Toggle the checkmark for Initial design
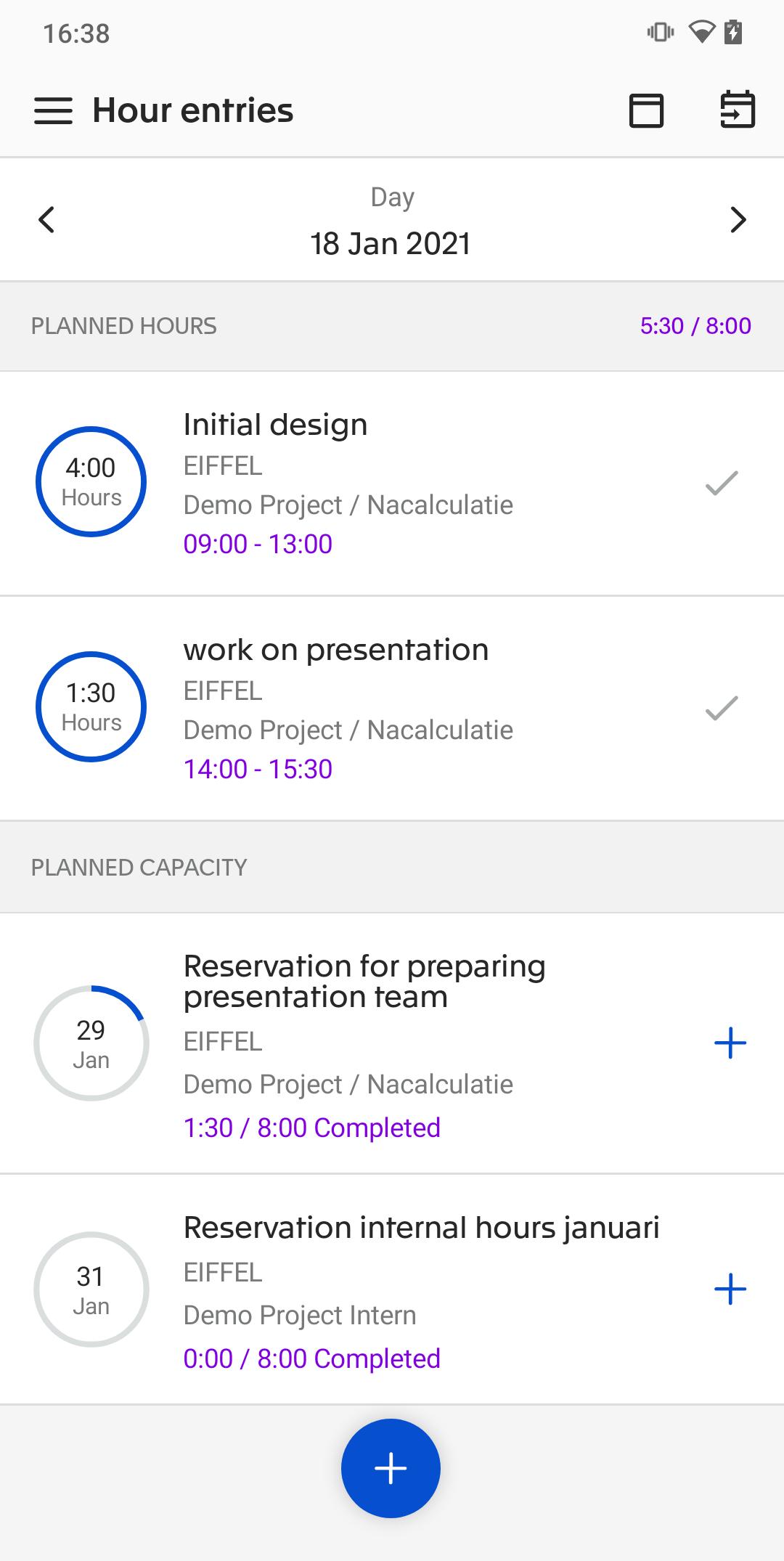 click(x=722, y=484)
